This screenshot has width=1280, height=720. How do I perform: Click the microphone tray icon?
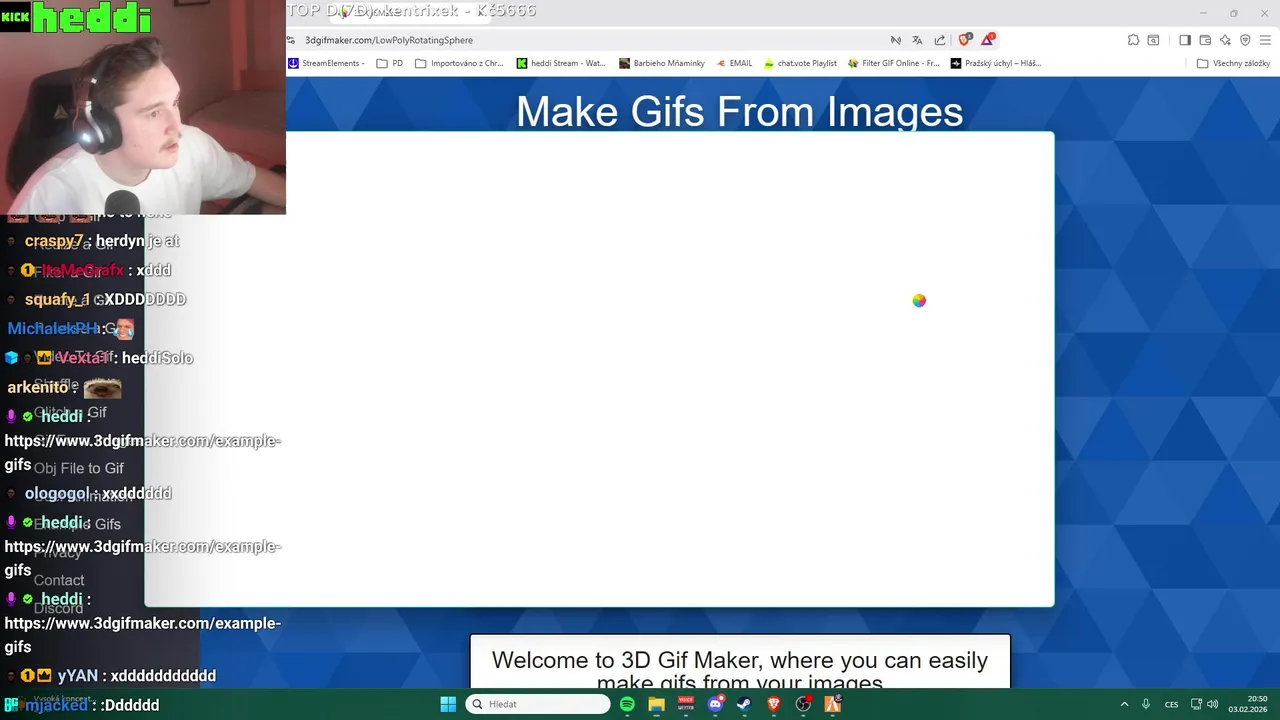coord(1146,704)
